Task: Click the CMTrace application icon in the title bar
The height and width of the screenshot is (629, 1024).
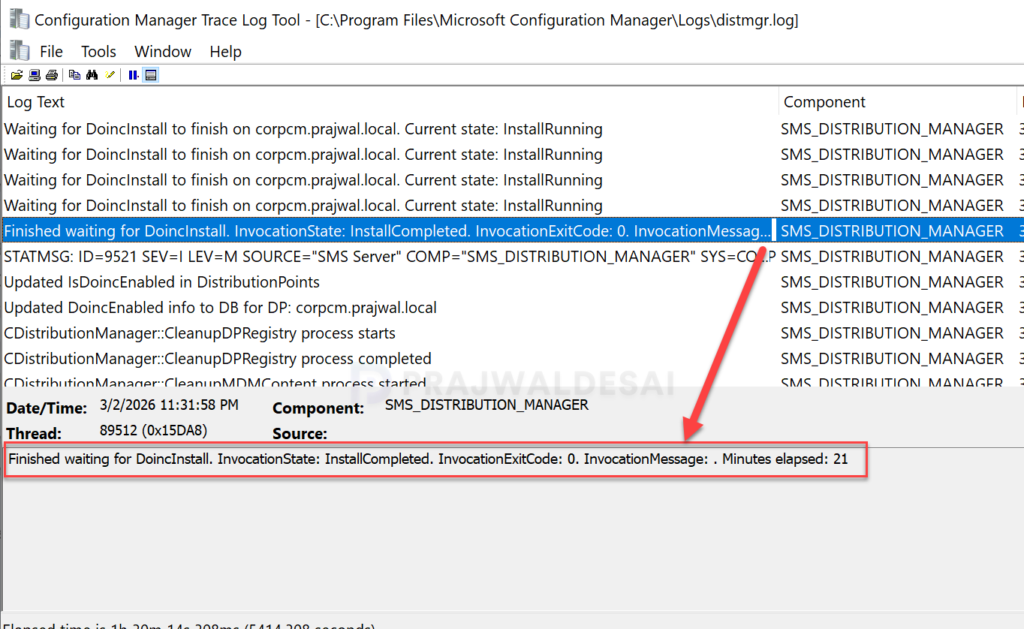Action: (x=19, y=19)
